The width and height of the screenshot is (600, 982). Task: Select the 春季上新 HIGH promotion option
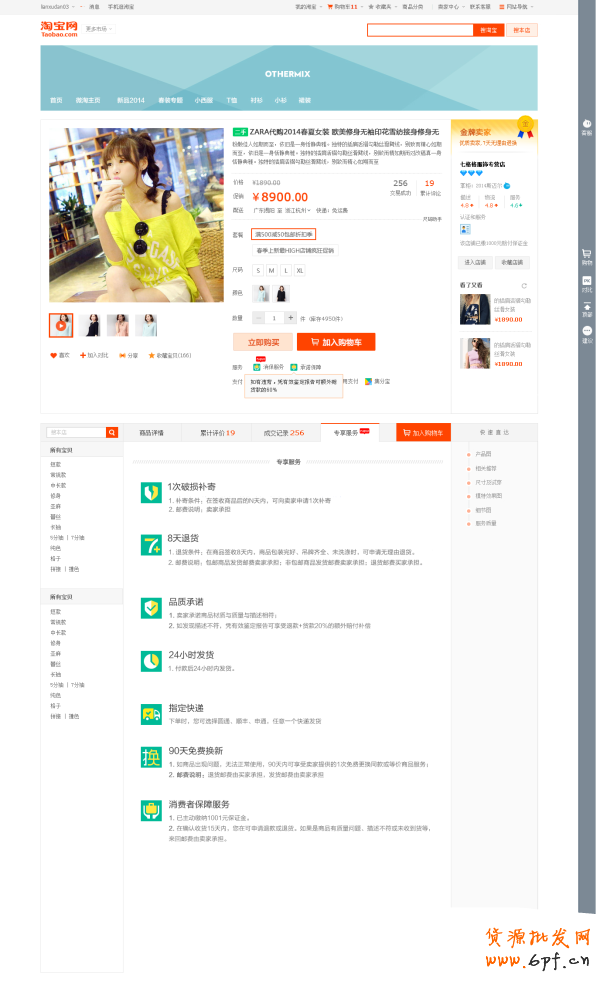pos(296,251)
